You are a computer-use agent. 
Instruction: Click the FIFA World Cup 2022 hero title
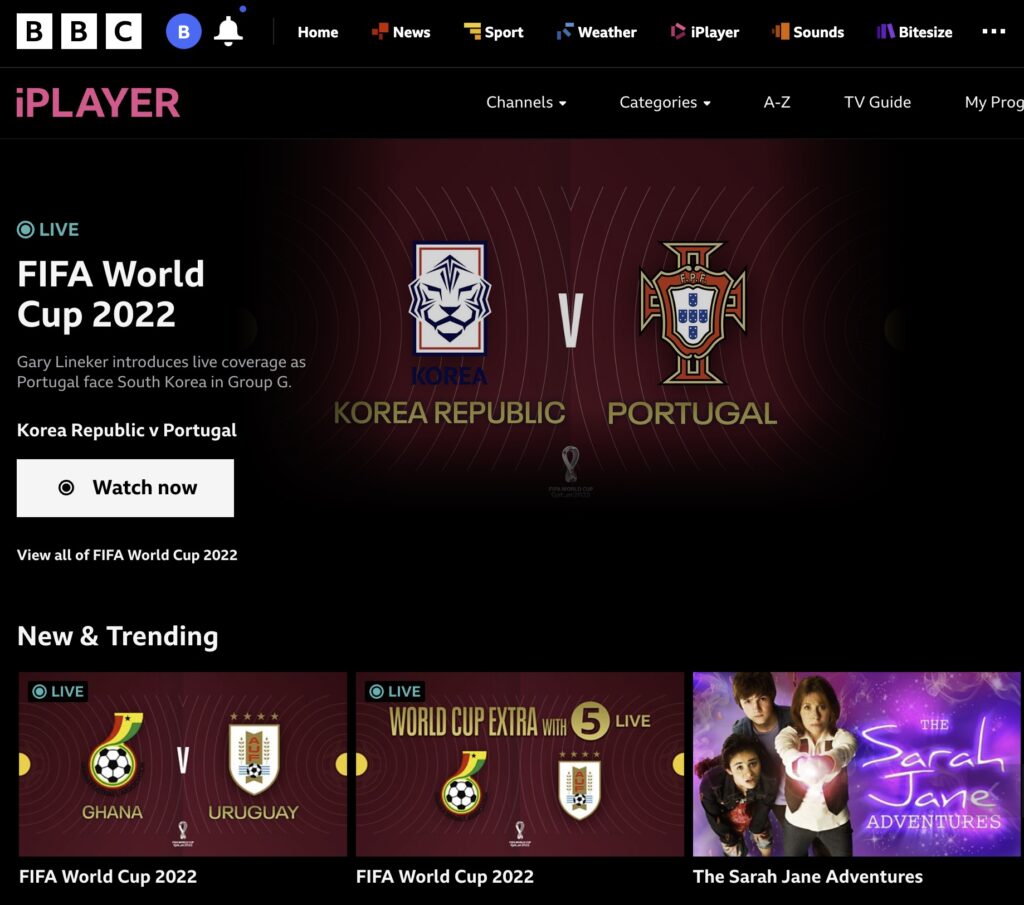pos(111,294)
